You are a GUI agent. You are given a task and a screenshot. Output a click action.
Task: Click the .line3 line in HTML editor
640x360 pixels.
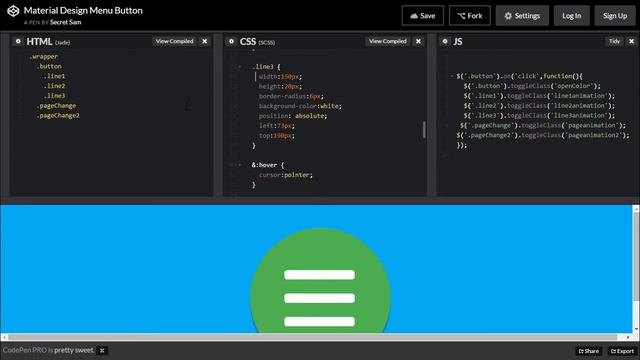tap(54, 96)
